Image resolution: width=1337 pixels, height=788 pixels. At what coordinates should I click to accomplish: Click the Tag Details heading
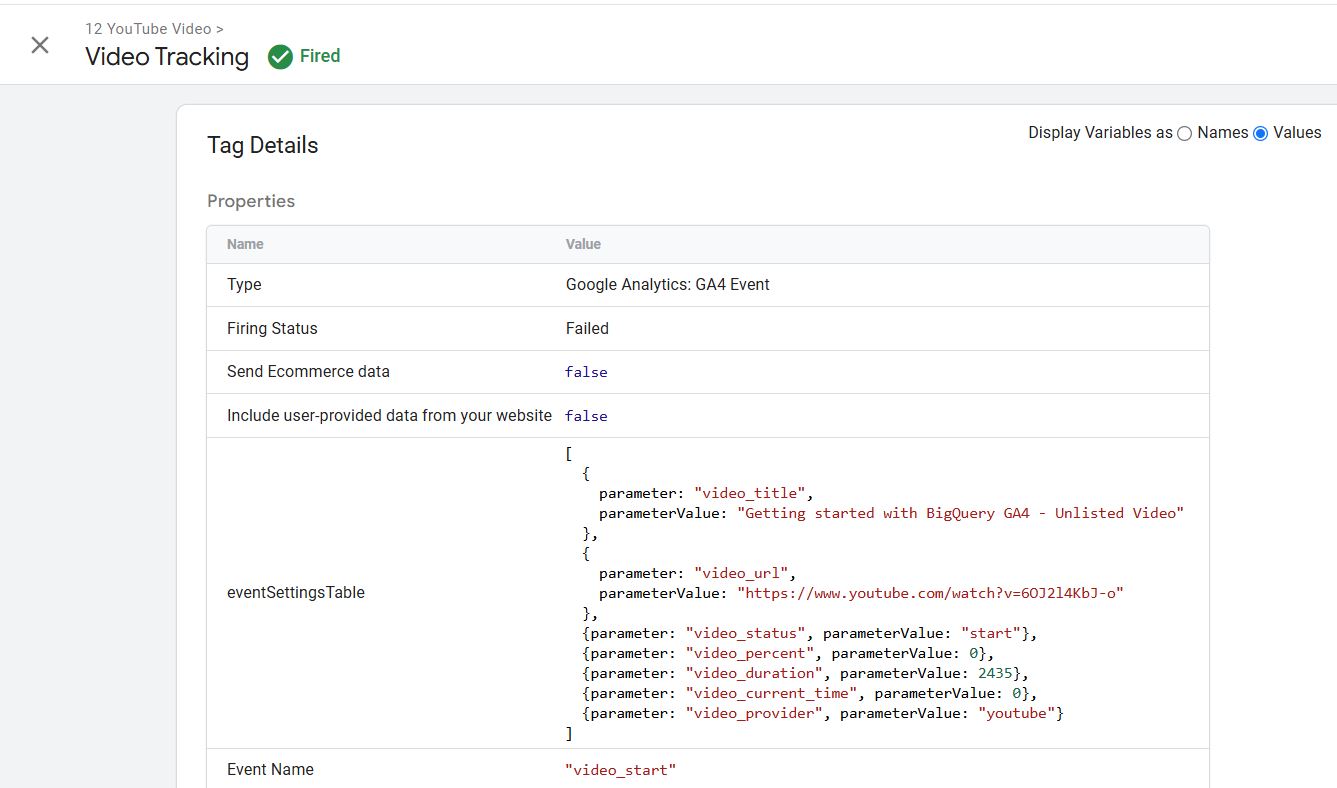[262, 145]
